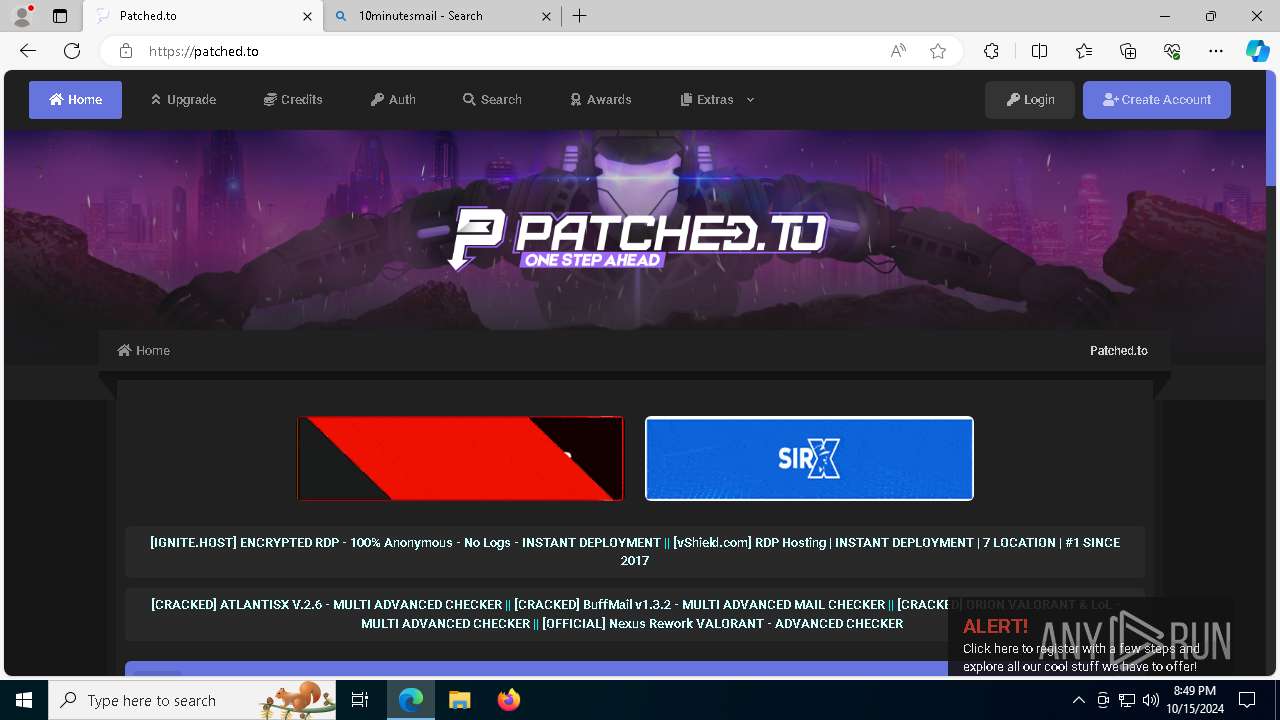This screenshot has width=1280, height=720.
Task: Open Windows Start menu
Action: (x=24, y=700)
